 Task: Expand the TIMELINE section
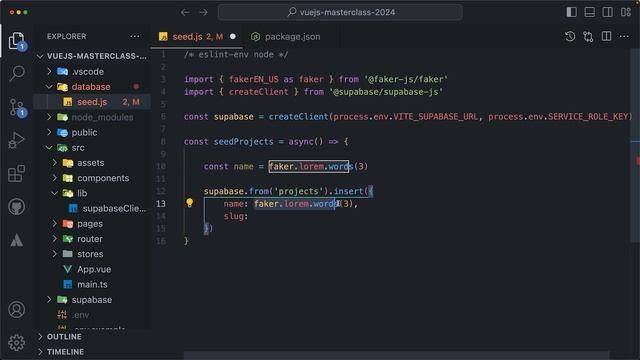coord(93,352)
